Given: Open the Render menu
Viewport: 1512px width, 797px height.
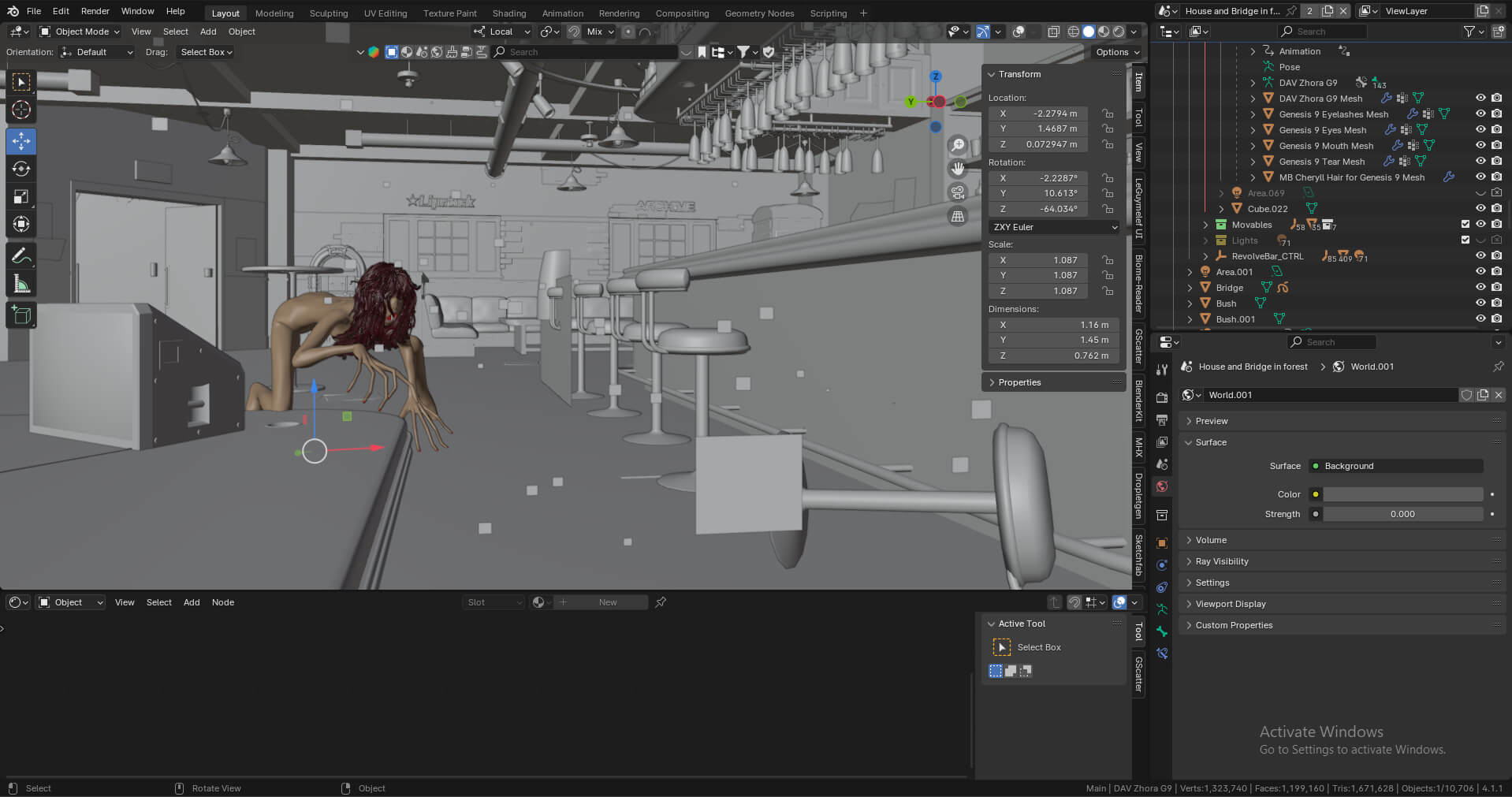Looking at the screenshot, I should [95, 11].
